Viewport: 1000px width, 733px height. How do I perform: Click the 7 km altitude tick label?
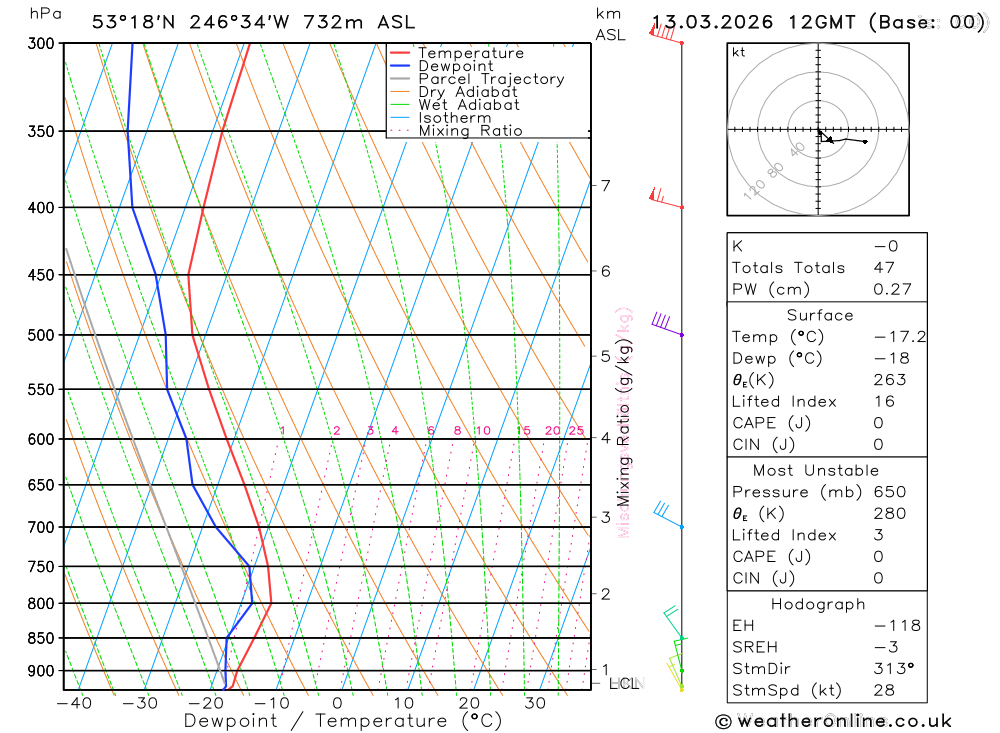click(605, 186)
